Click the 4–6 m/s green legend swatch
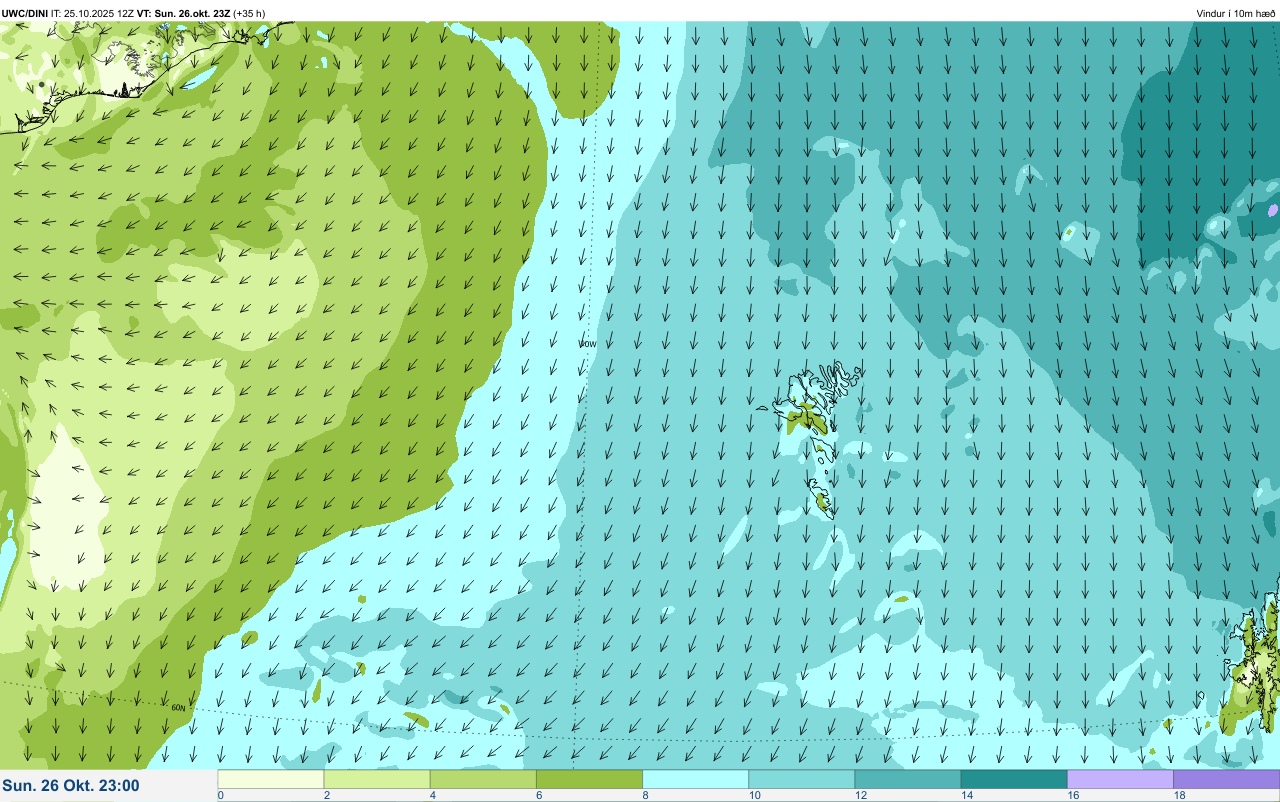1280x802 pixels. pyautogui.click(x=483, y=779)
